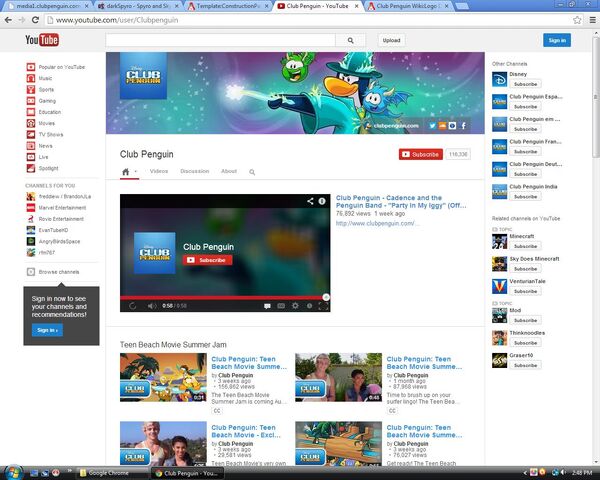
Task: Open Marvel Entertainment channel
Action: (x=56, y=207)
